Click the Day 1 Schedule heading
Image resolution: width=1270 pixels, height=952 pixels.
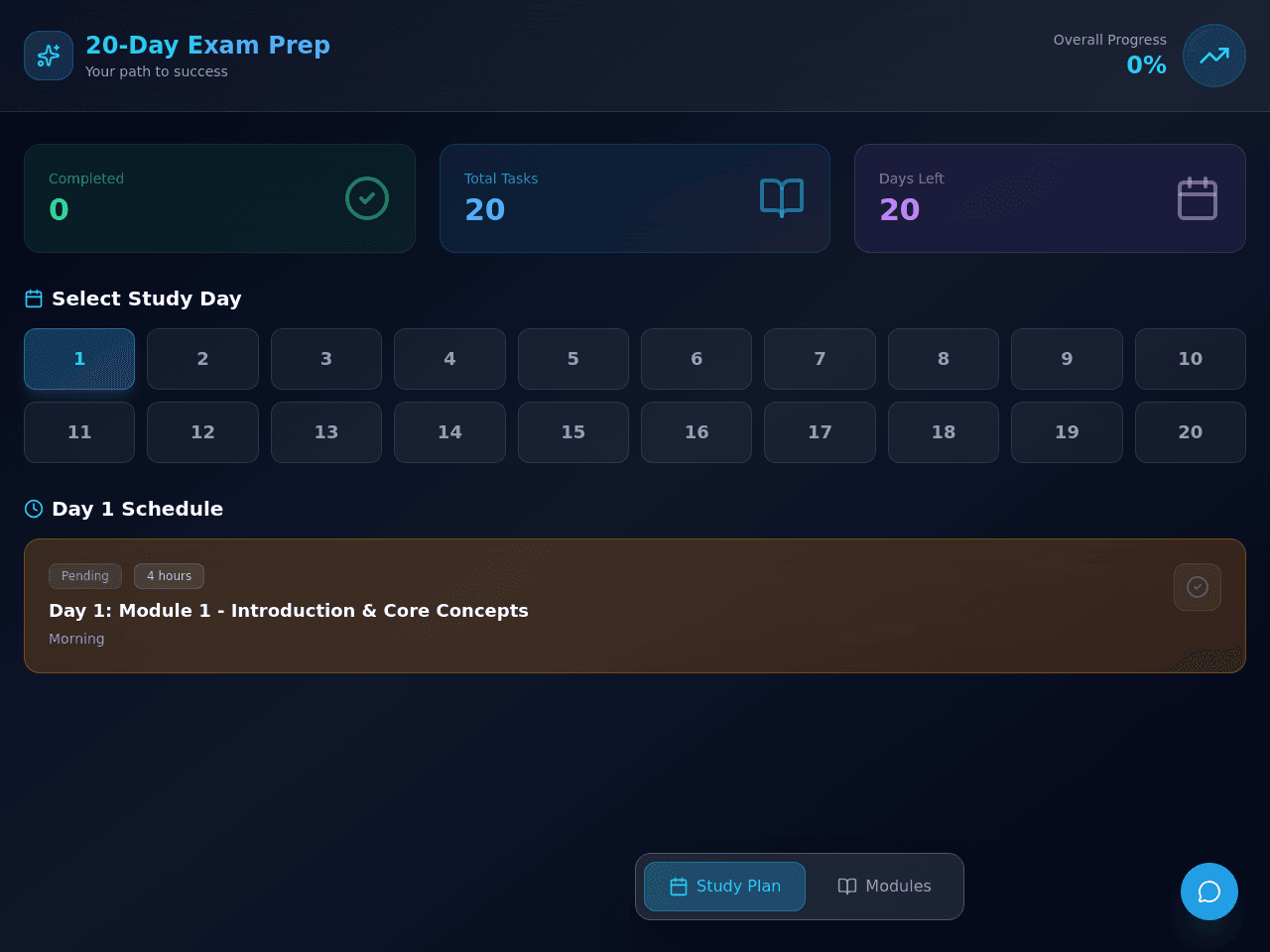point(138,509)
